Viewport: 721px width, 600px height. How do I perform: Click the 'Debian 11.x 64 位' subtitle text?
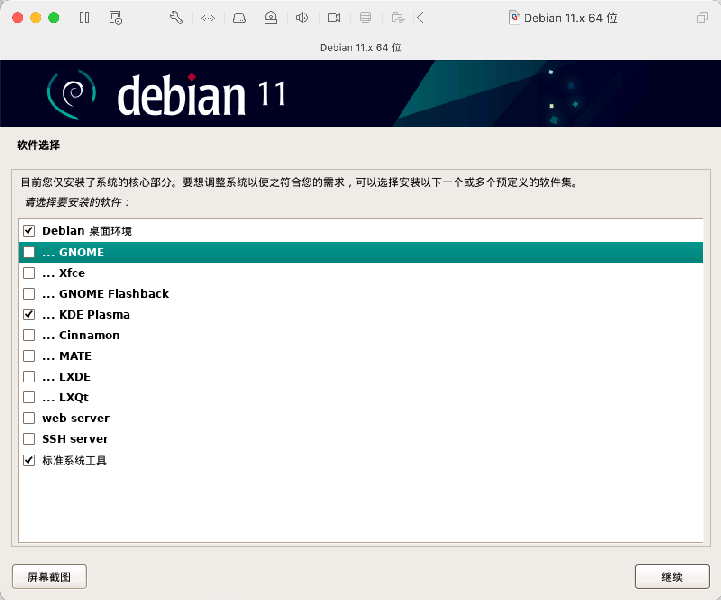[x=360, y=47]
